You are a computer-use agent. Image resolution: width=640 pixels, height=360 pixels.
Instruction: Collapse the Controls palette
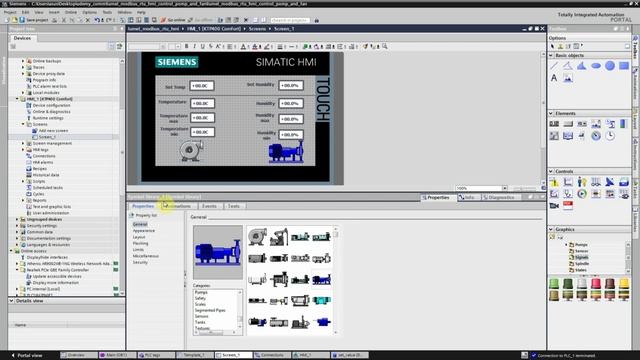[551, 171]
